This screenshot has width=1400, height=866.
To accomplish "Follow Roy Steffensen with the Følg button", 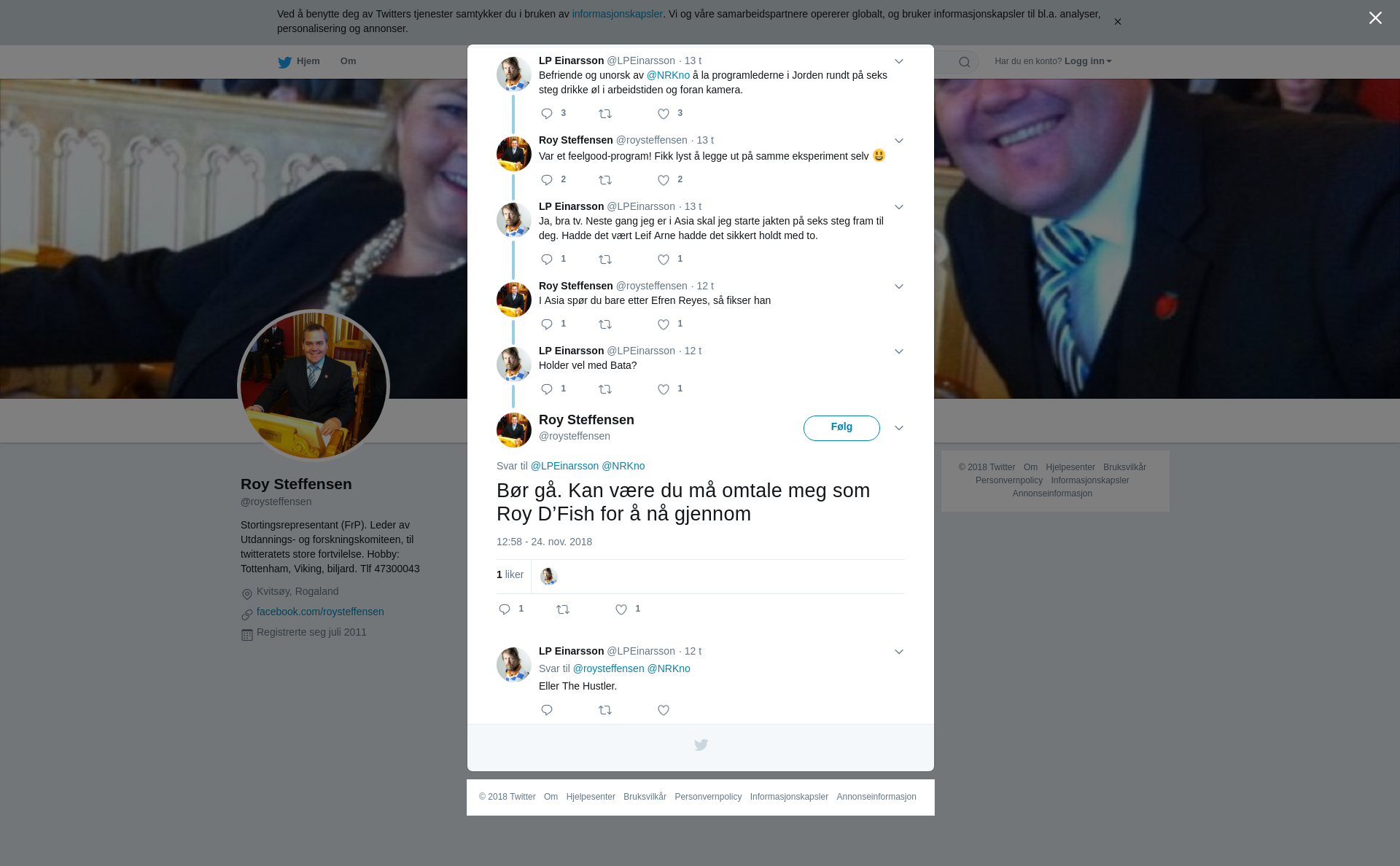I will [x=841, y=428].
